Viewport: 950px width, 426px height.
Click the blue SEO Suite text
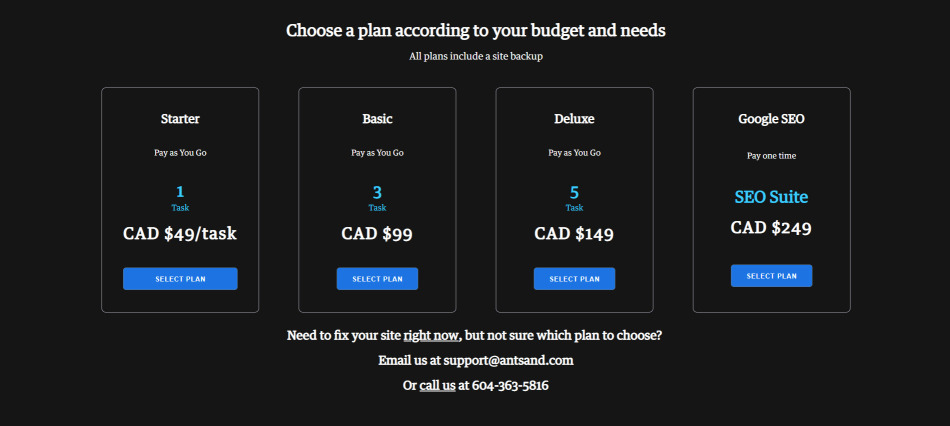click(771, 197)
